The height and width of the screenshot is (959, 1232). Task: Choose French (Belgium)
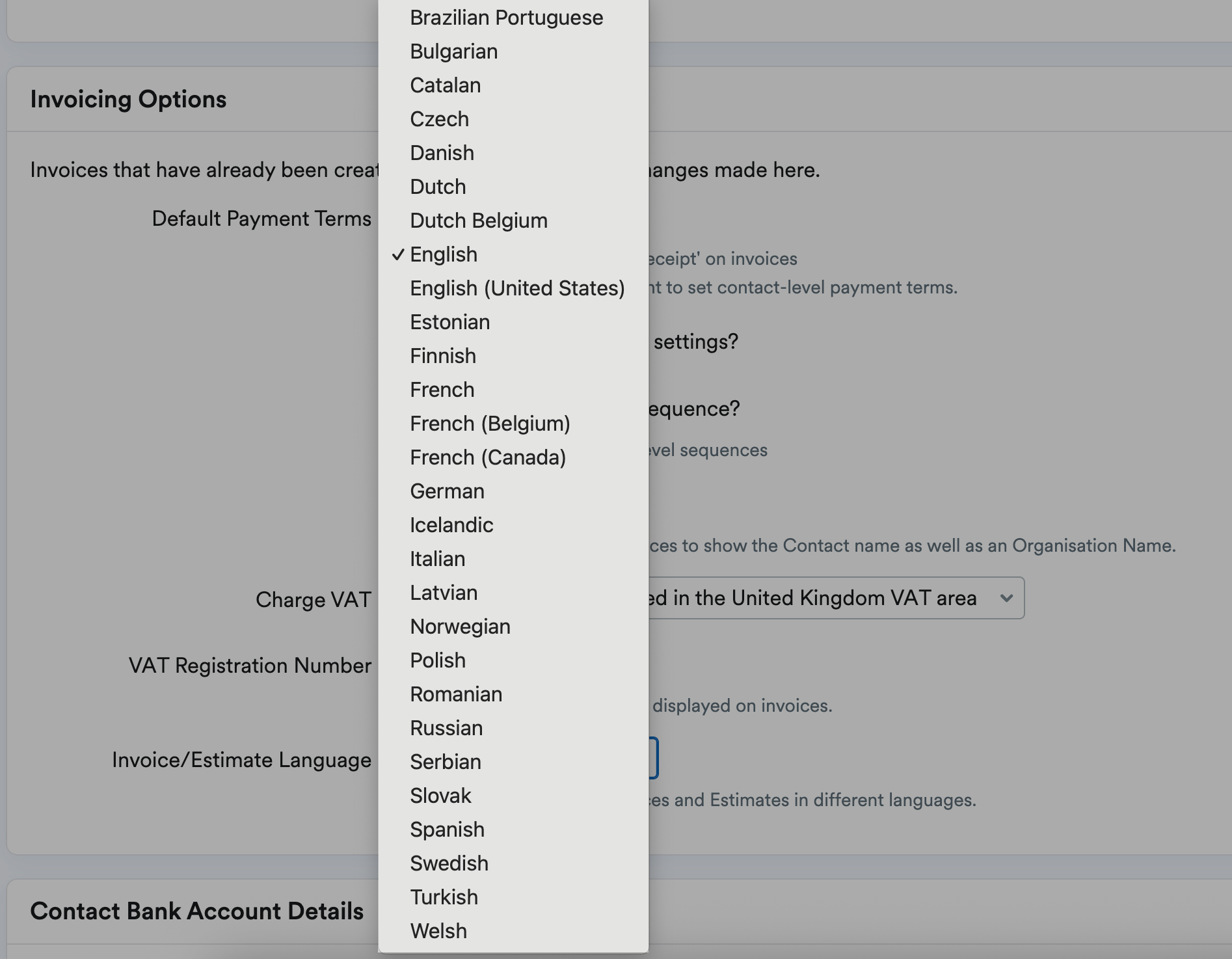[x=513, y=424]
